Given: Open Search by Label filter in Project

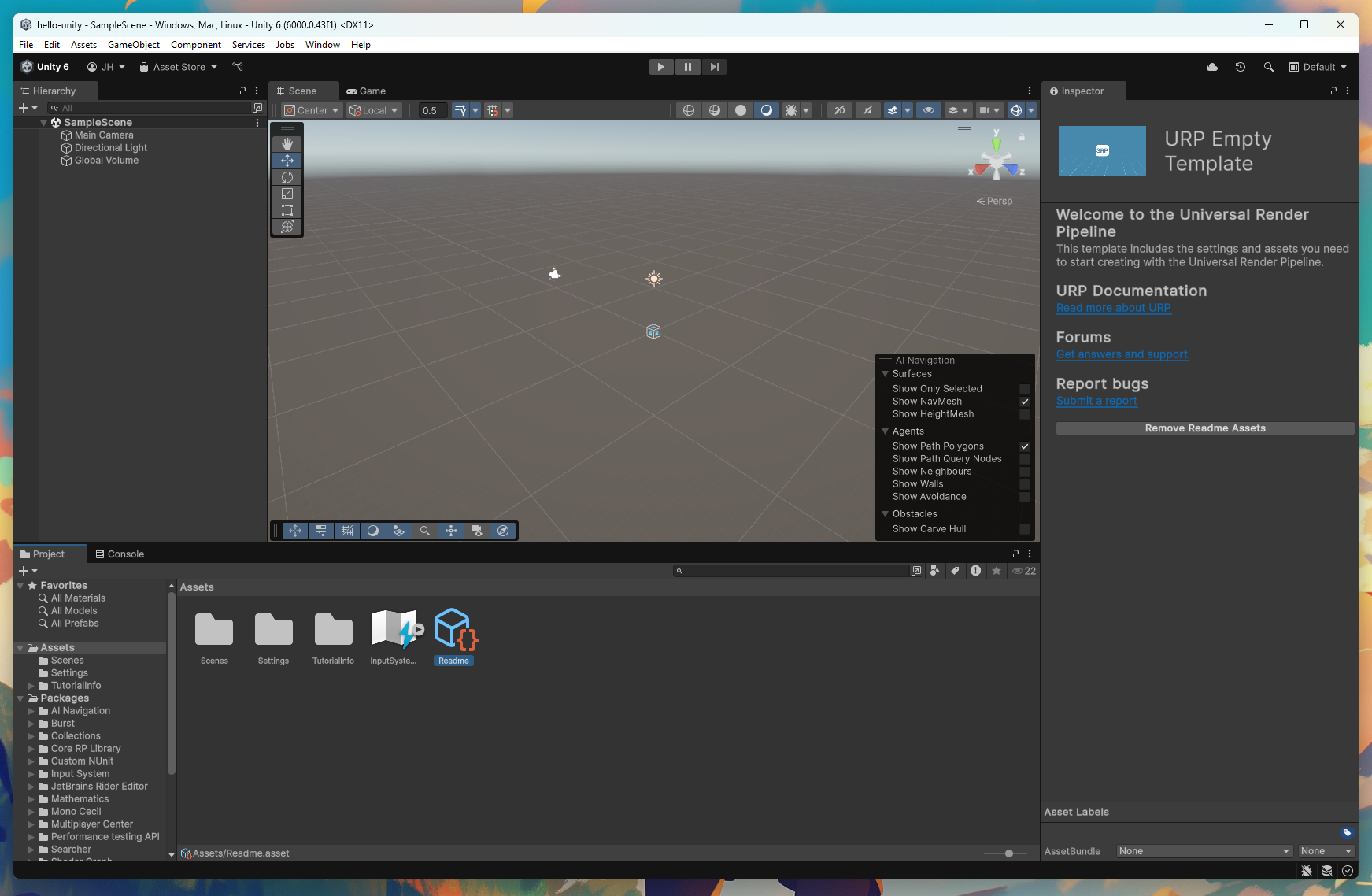Looking at the screenshot, I should pyautogui.click(x=955, y=571).
